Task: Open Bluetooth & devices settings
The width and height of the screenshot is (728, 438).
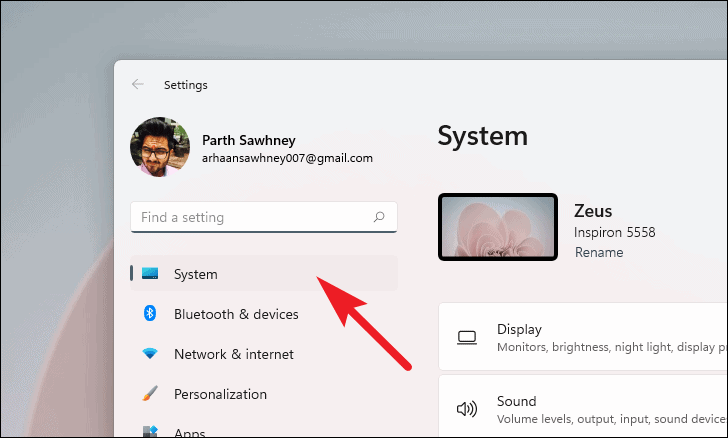Action: click(x=264, y=314)
